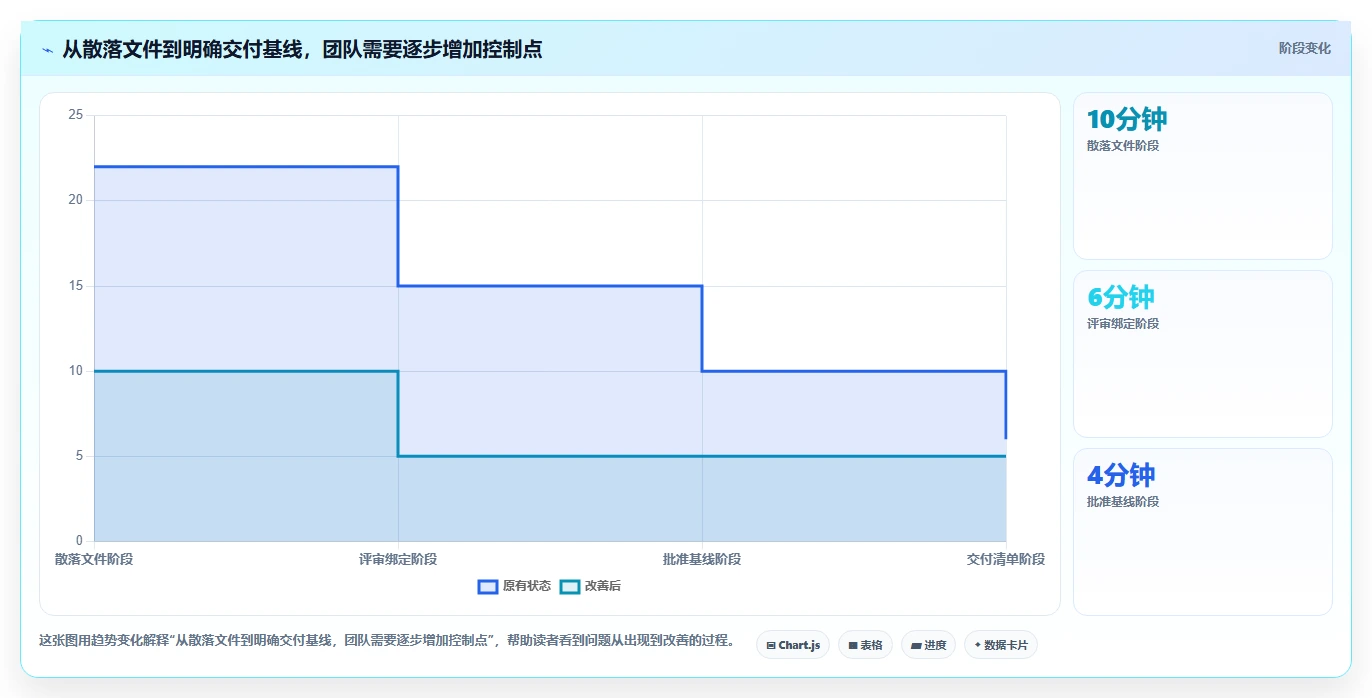The height and width of the screenshot is (698, 1372).
Task: Toggle the 原有状态 legend swatch
Action: [487, 586]
